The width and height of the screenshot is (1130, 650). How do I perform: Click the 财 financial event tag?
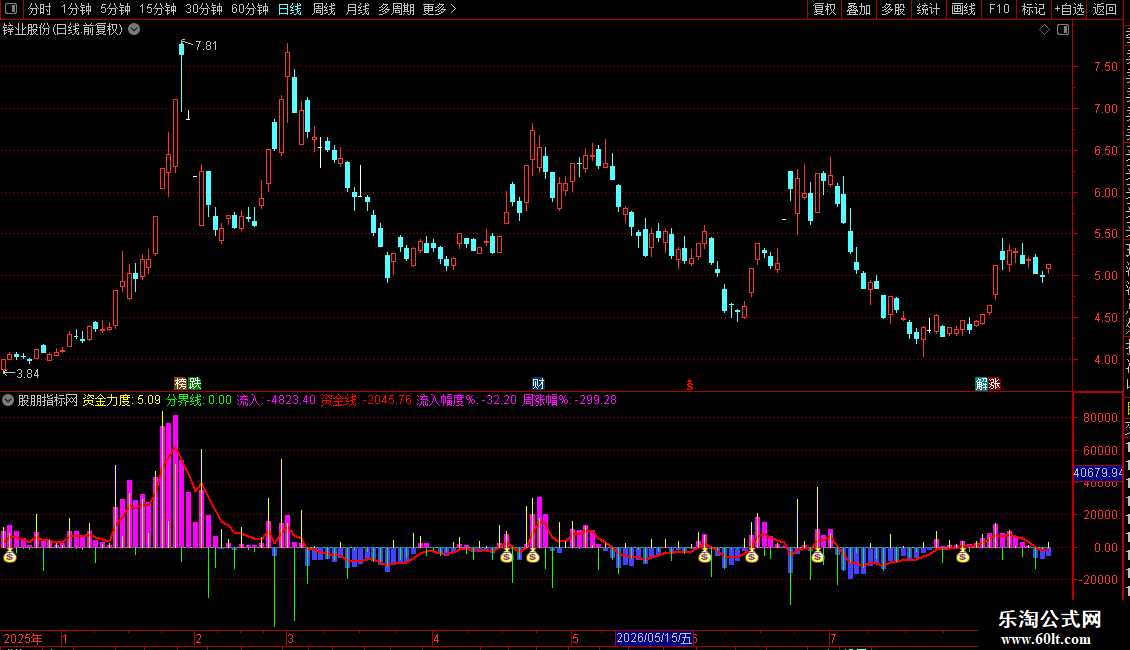point(538,384)
